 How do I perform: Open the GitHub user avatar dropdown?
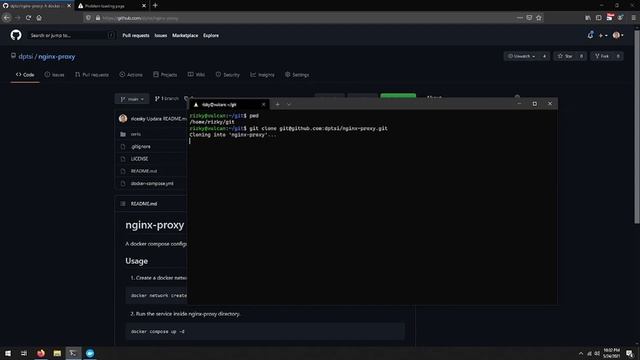tap(618, 36)
